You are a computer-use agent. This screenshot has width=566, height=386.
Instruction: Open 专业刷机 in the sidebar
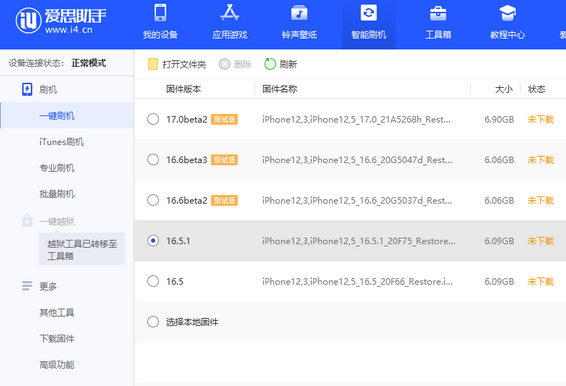pos(57,168)
